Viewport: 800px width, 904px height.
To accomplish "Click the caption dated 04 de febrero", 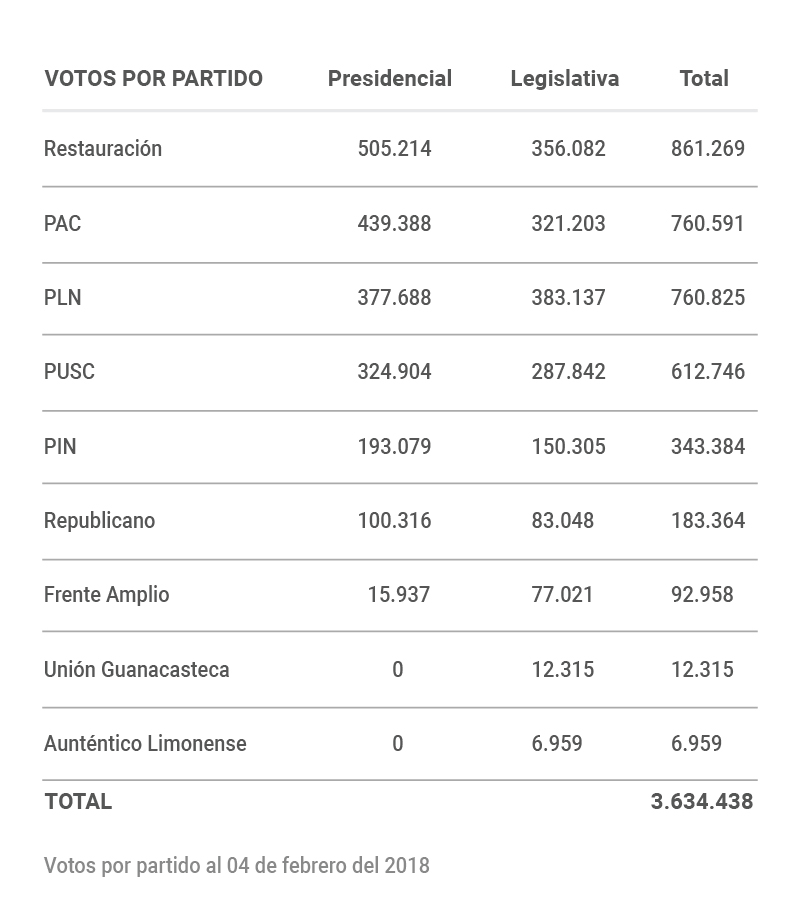I will click(236, 865).
